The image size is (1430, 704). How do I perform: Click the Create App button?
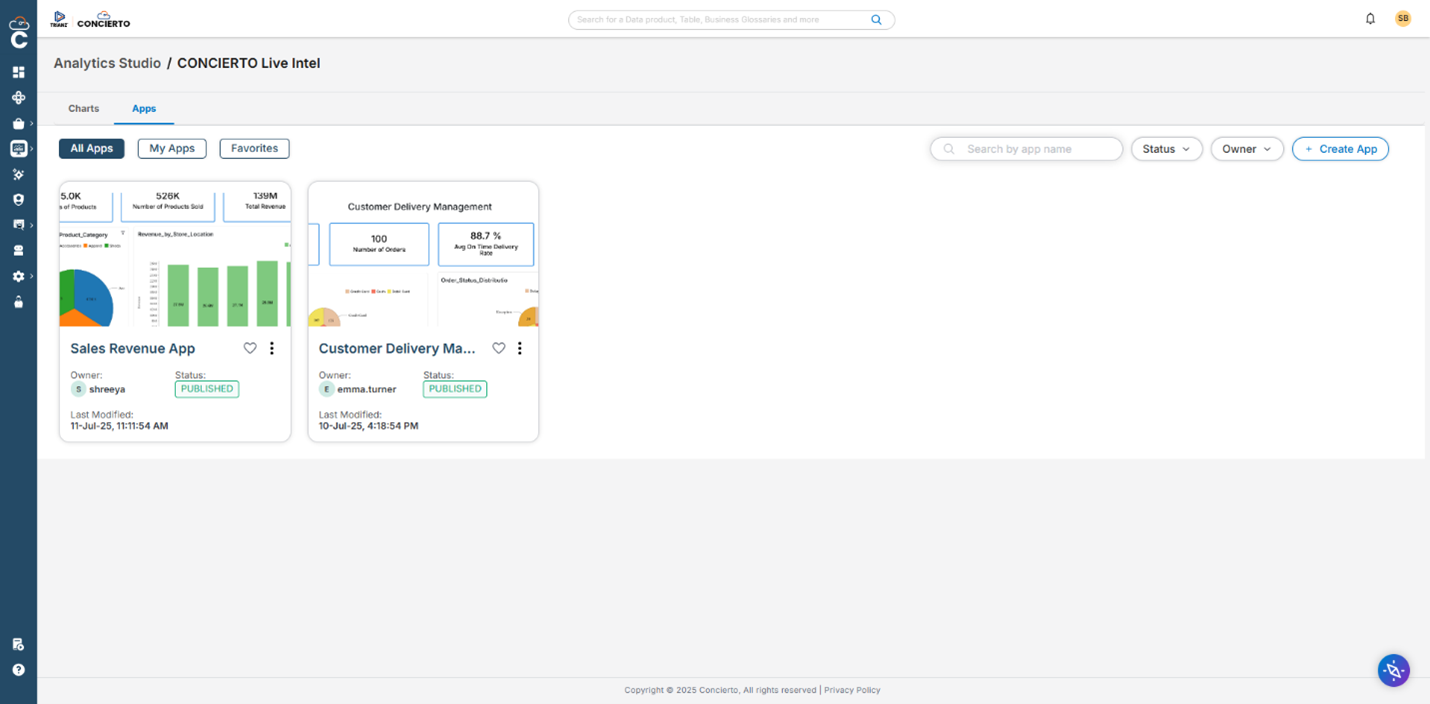[x=1340, y=148]
